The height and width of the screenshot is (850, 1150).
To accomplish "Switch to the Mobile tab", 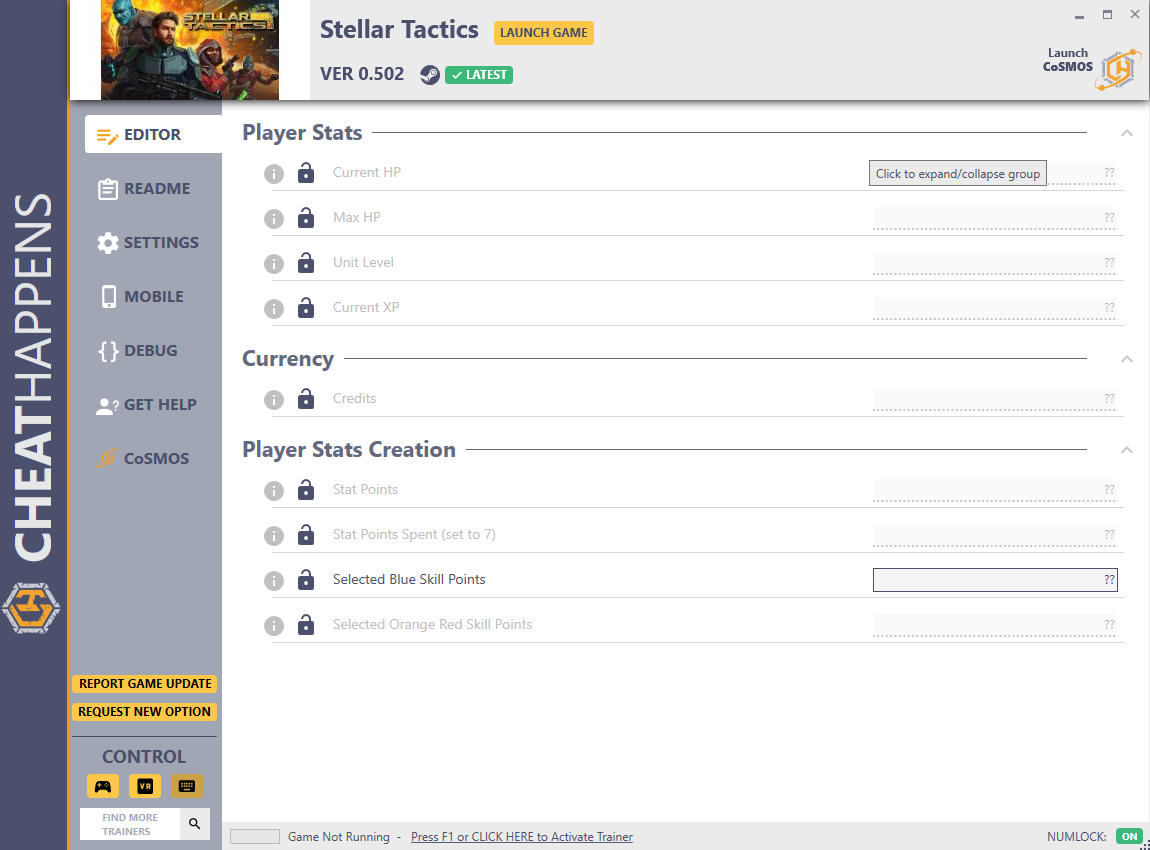I will click(x=142, y=296).
